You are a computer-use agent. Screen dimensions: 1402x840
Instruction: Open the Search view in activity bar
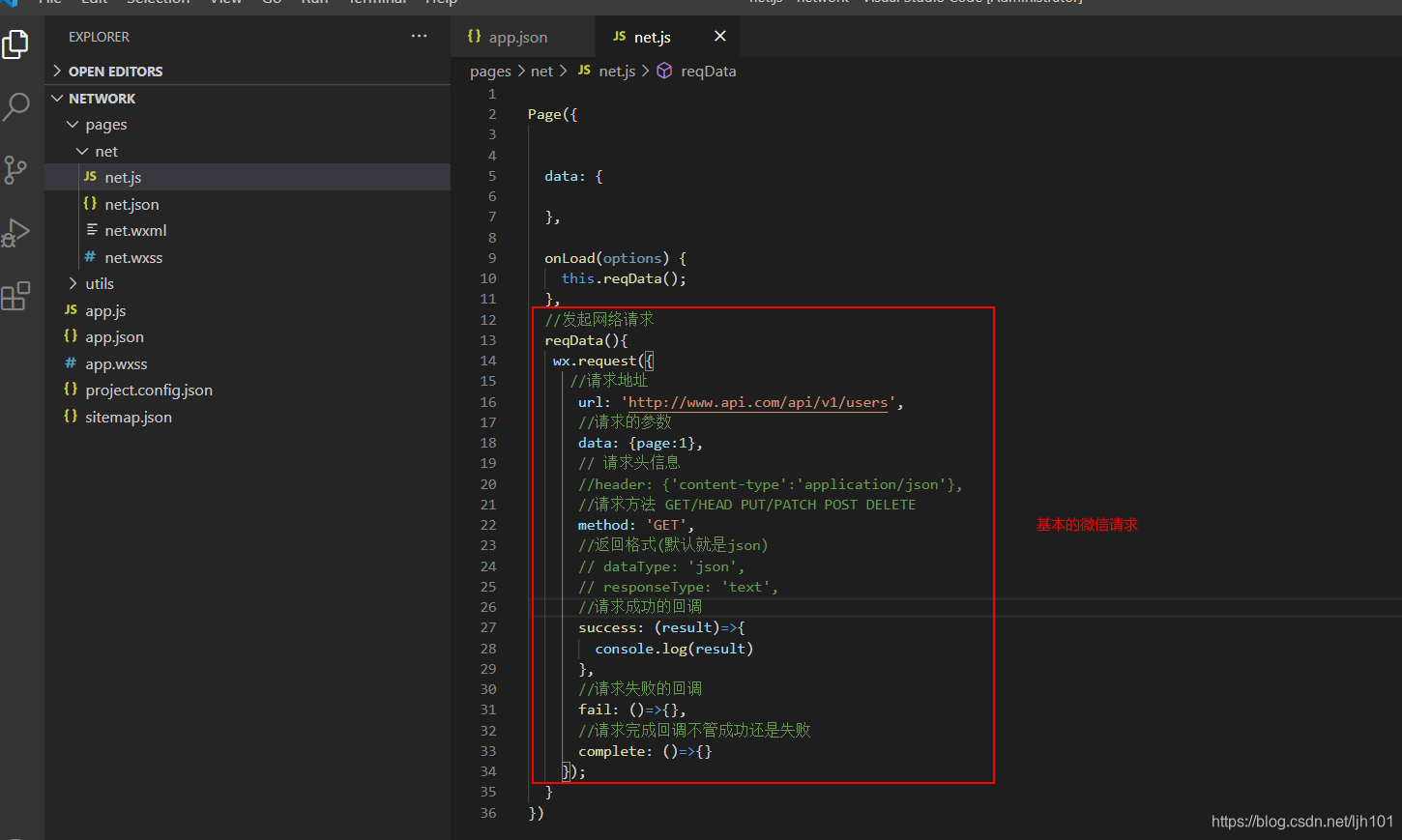click(x=16, y=106)
